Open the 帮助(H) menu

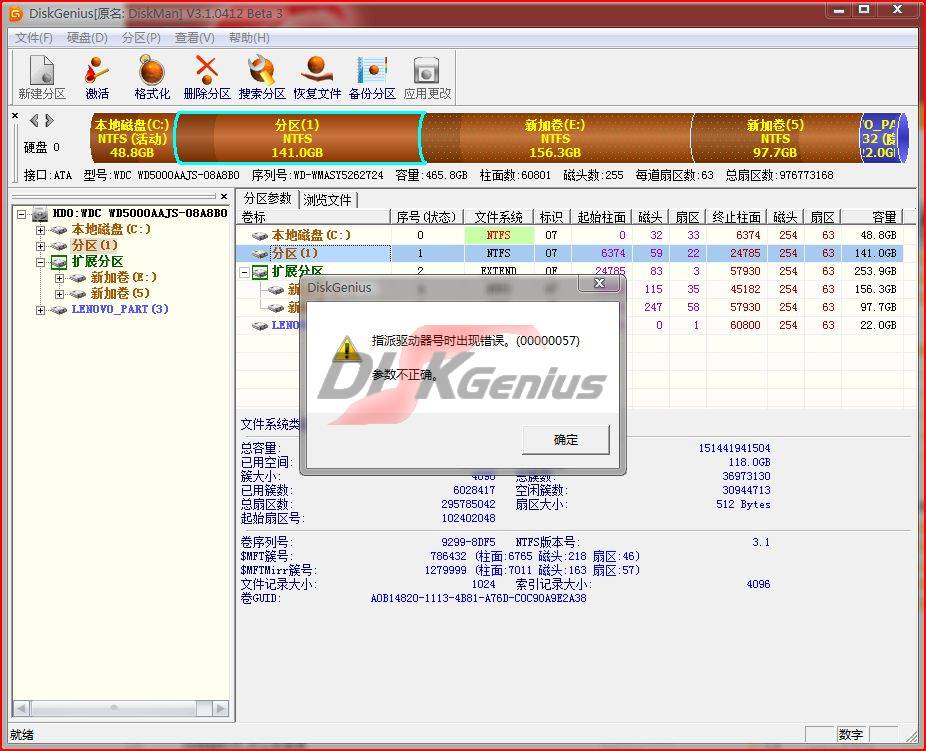click(x=249, y=38)
